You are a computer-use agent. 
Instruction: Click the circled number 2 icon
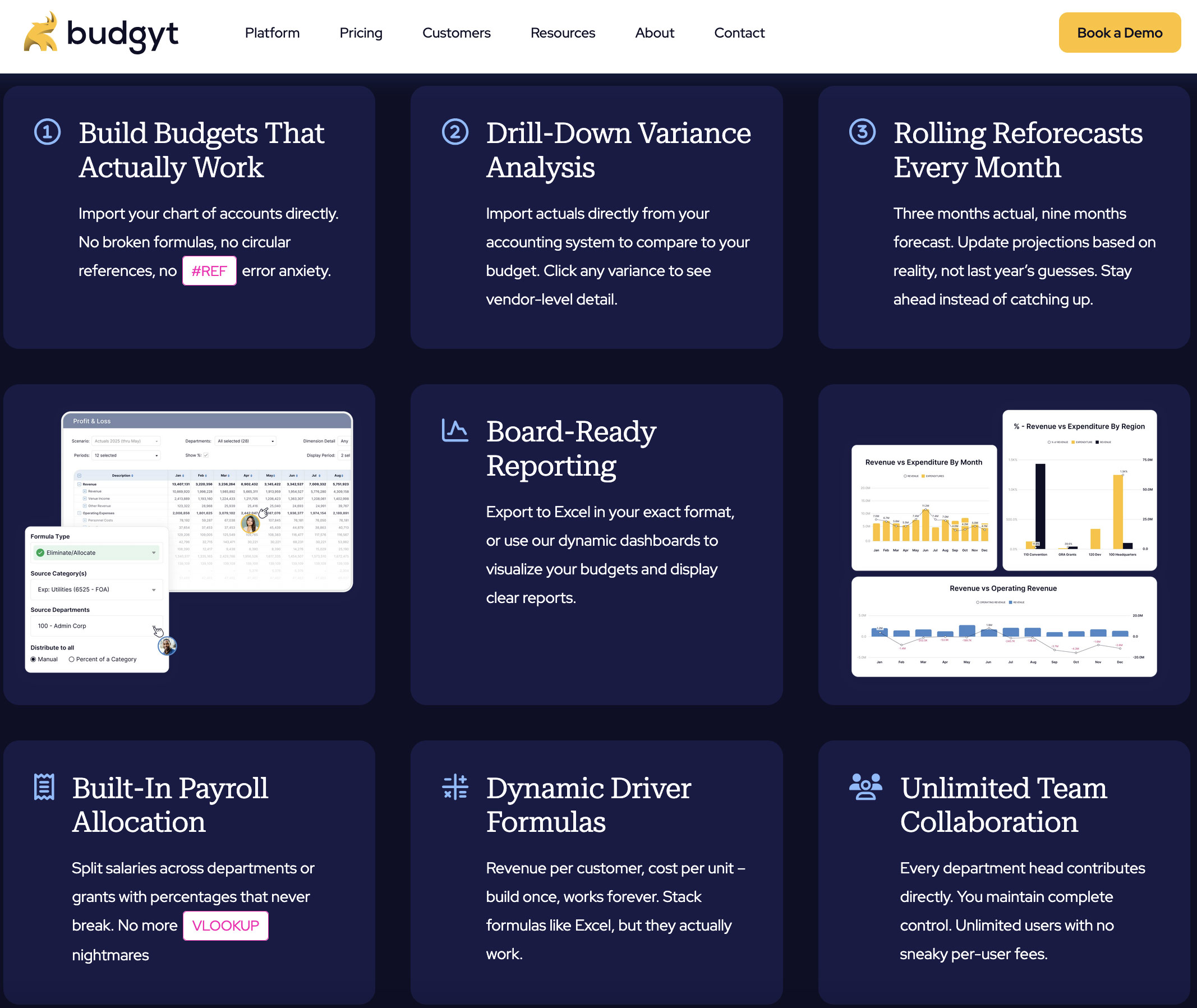(x=455, y=132)
